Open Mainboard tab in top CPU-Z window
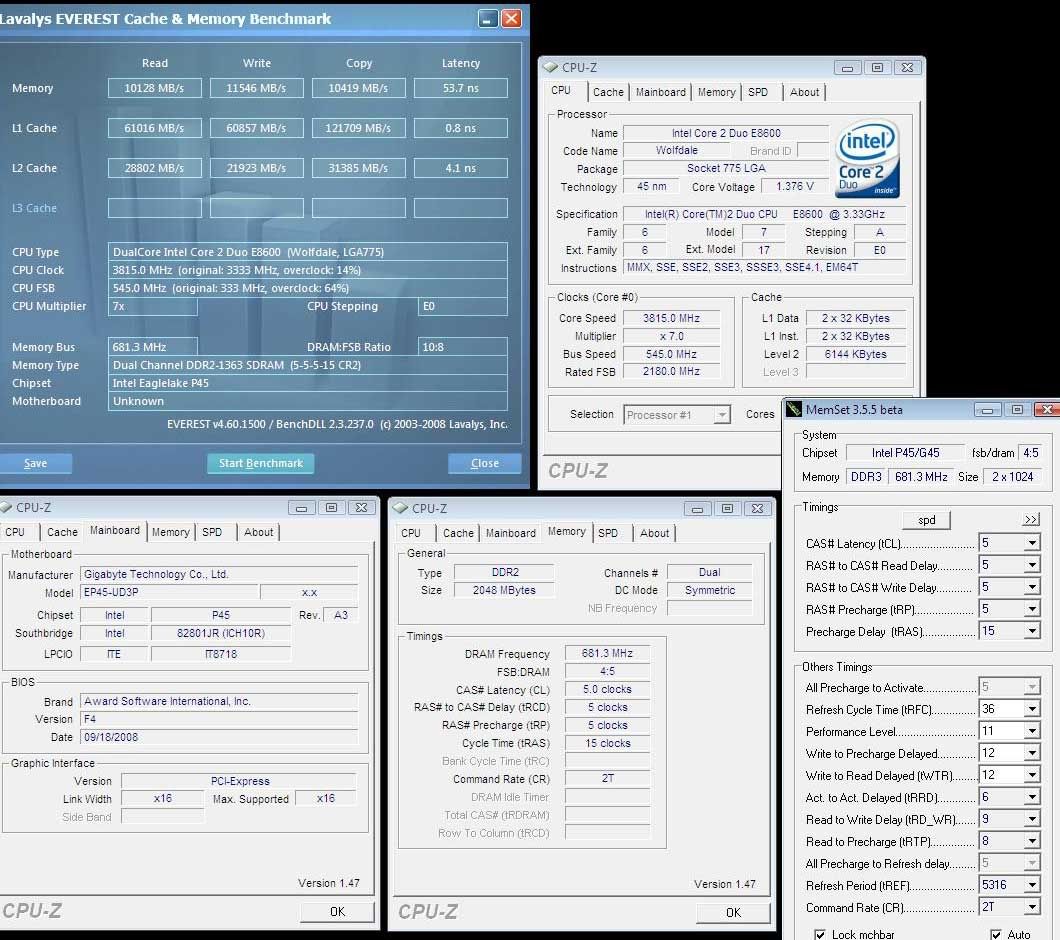This screenshot has width=1060, height=940. point(660,92)
